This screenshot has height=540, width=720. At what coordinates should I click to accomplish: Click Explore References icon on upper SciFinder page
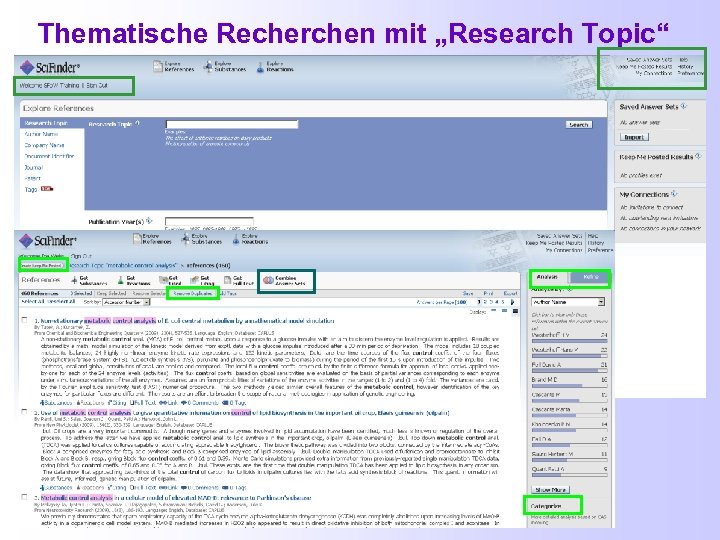click(x=158, y=67)
